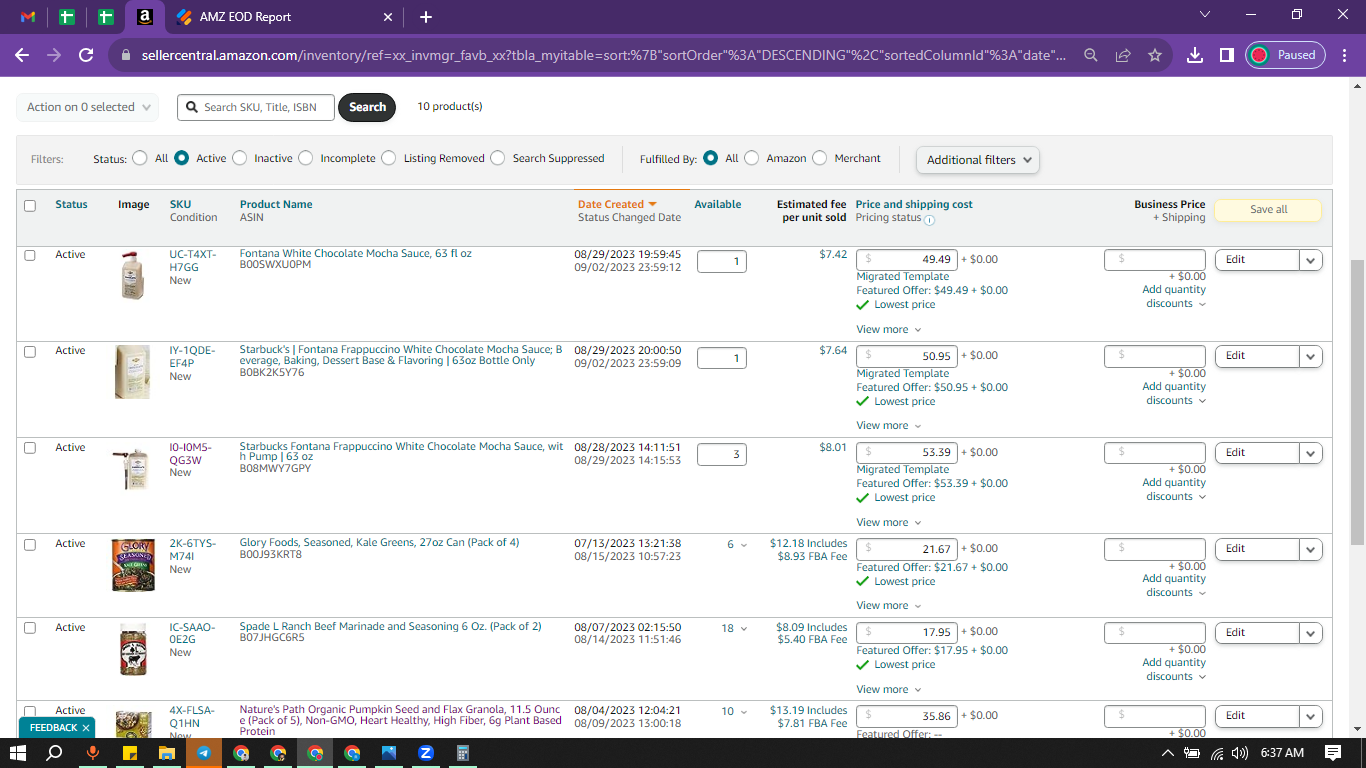Select the Incomplete status radio button
Image resolution: width=1366 pixels, height=768 pixels.
pyautogui.click(x=305, y=158)
